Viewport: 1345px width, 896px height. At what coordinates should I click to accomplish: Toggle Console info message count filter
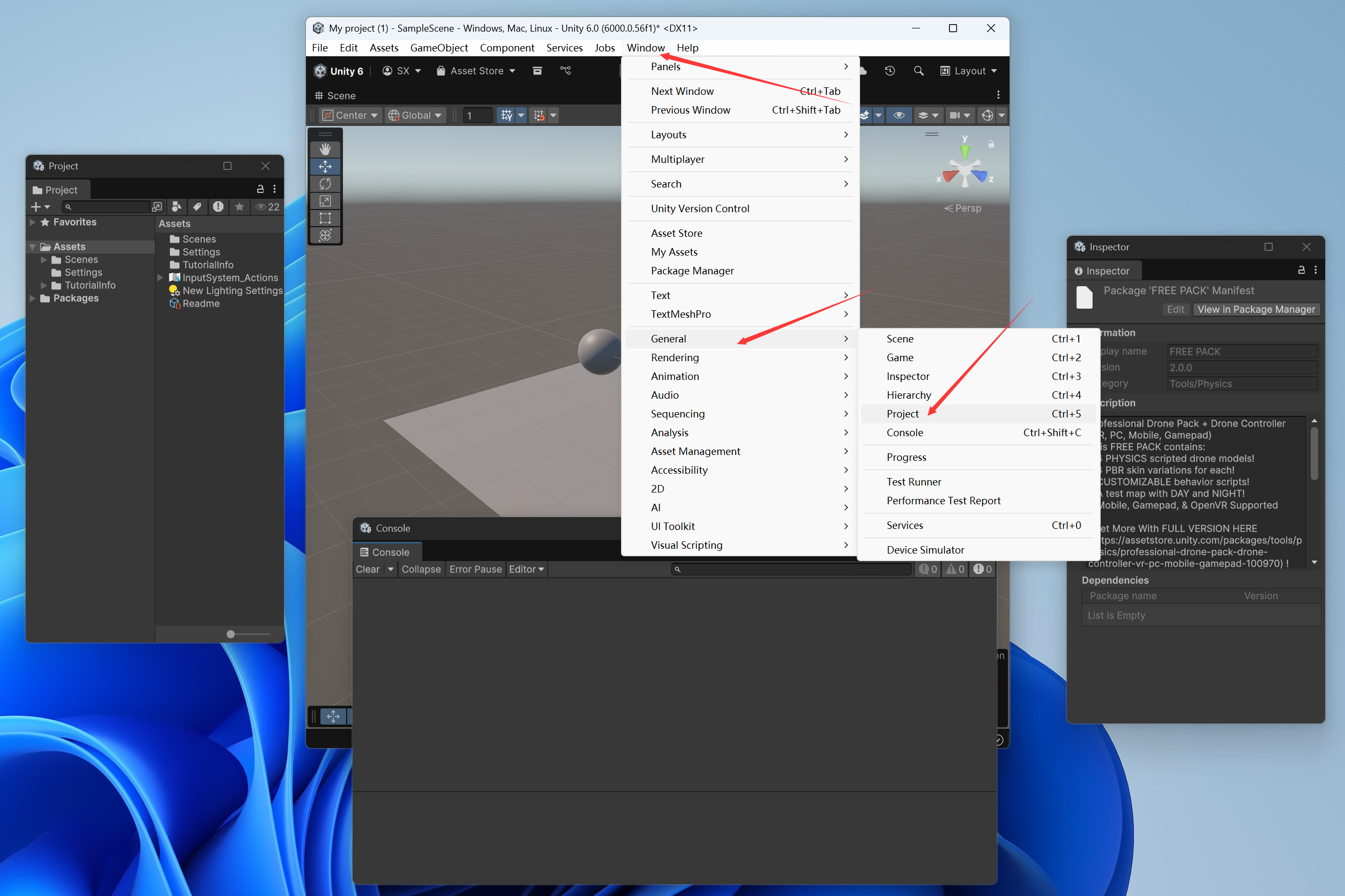(928, 569)
